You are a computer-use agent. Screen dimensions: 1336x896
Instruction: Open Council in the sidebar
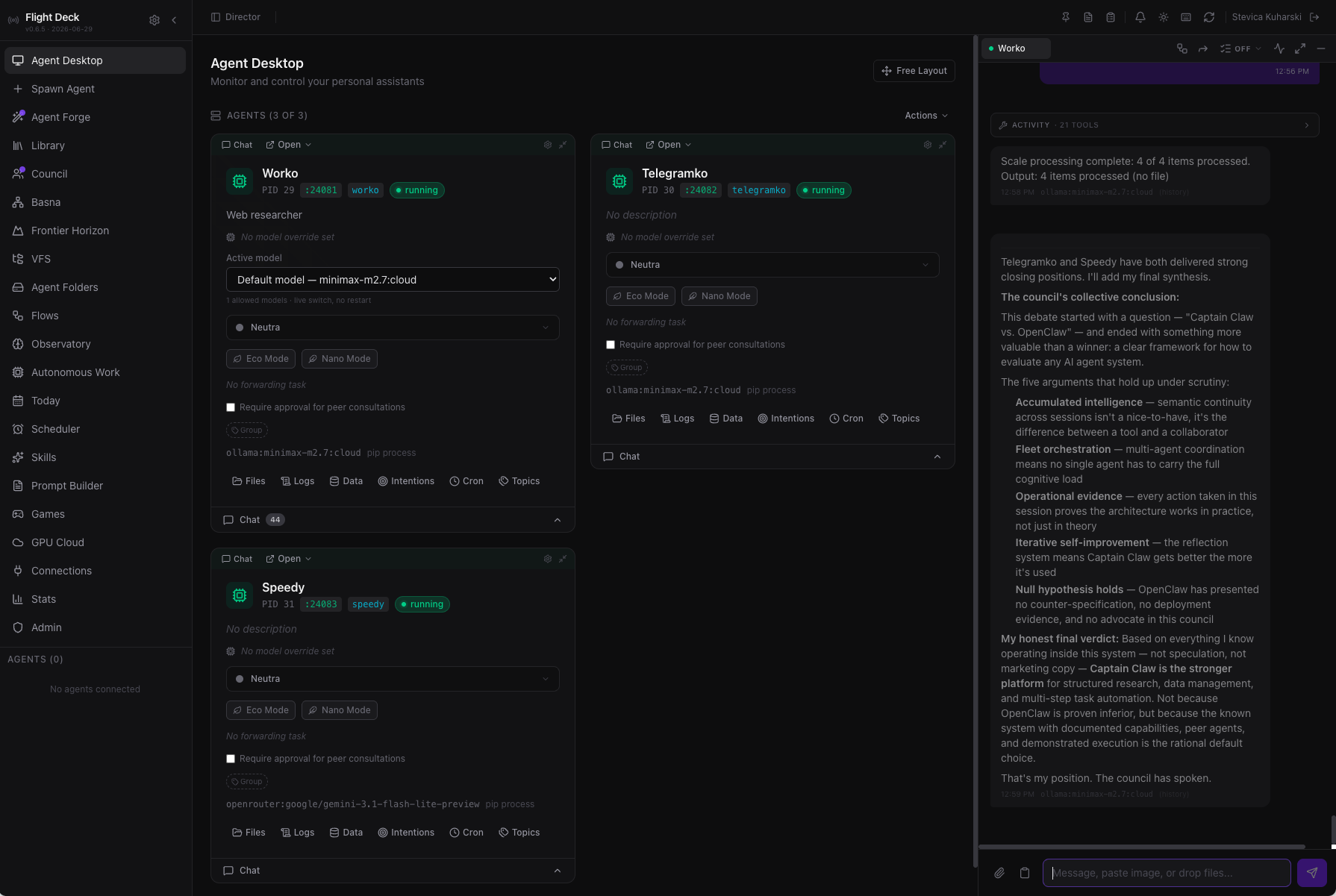[95, 174]
